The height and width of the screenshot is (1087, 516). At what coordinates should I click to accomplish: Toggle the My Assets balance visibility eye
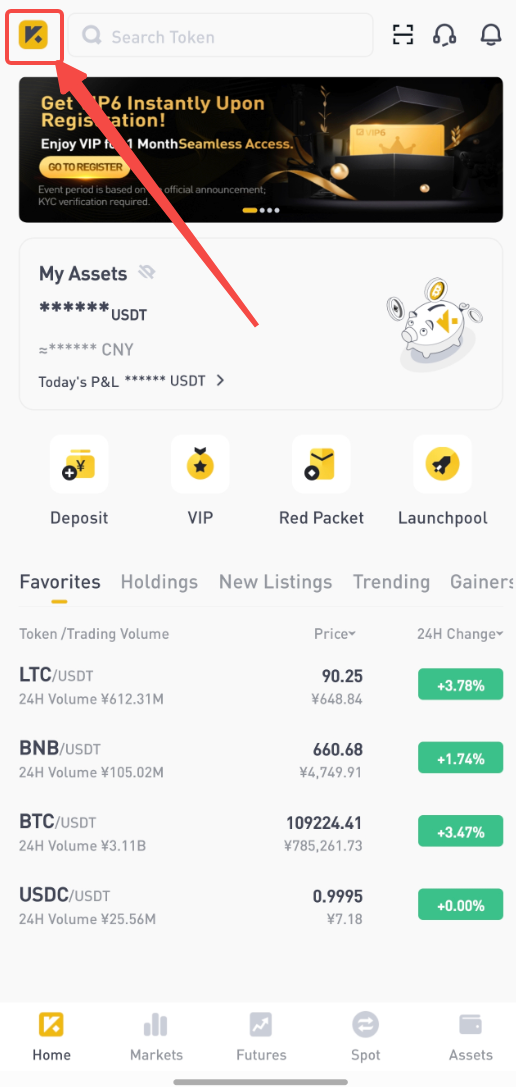(x=146, y=272)
